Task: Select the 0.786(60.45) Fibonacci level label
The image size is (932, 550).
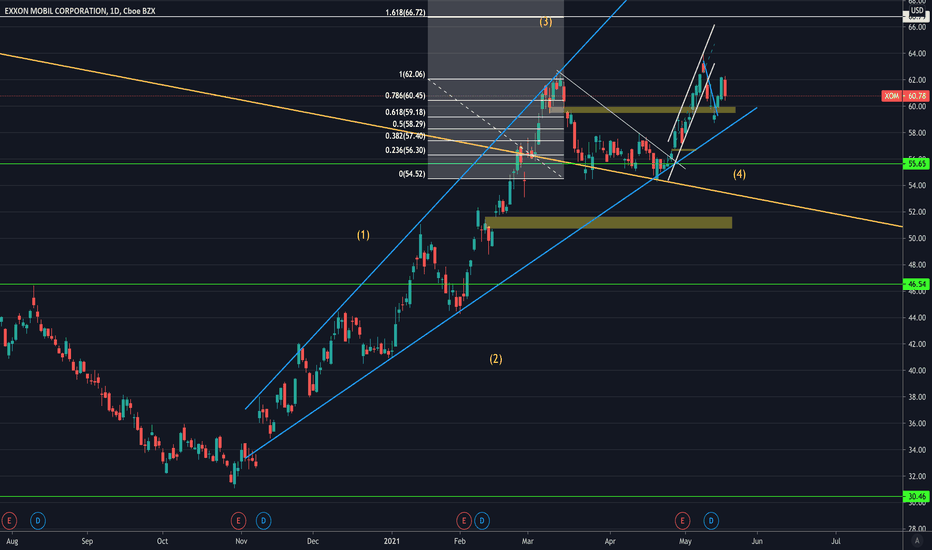Action: pyautogui.click(x=405, y=96)
